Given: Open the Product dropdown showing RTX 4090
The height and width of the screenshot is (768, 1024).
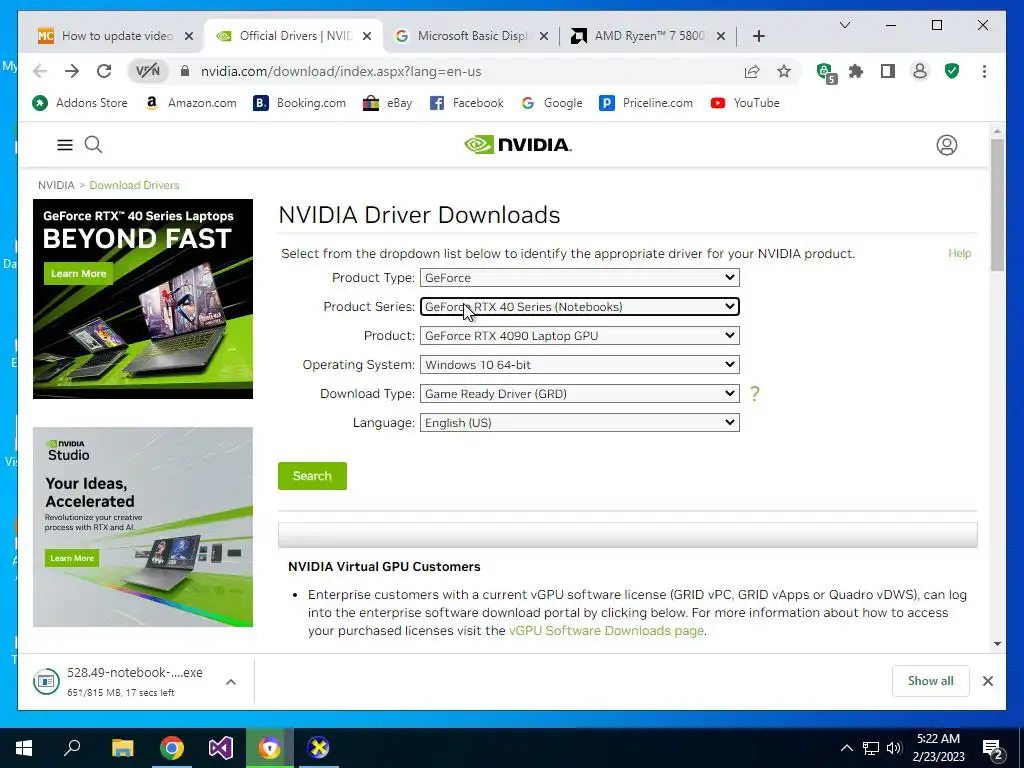Looking at the screenshot, I should click(x=579, y=336).
